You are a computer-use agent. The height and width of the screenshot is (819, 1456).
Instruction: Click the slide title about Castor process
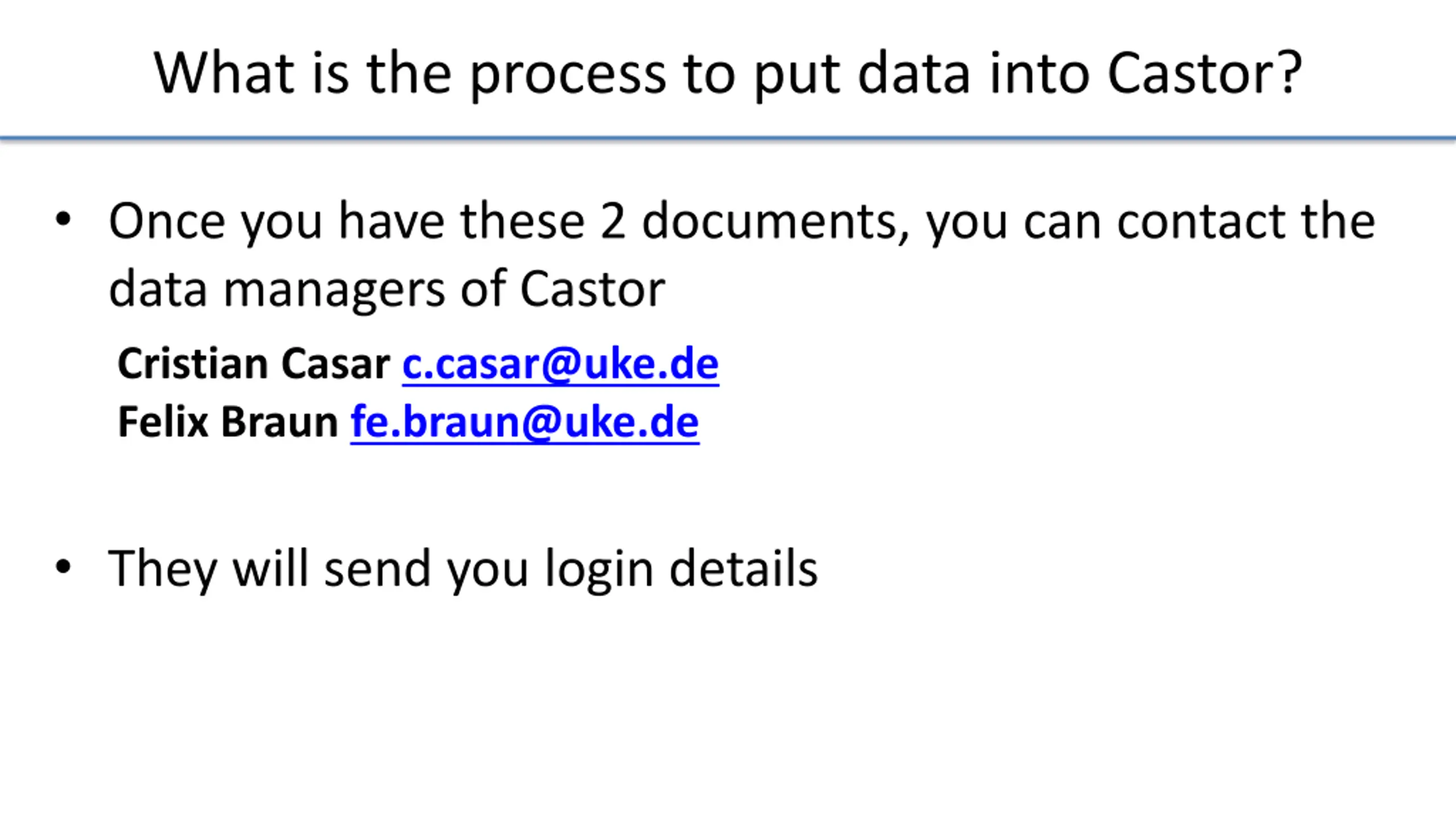pyautogui.click(x=728, y=74)
